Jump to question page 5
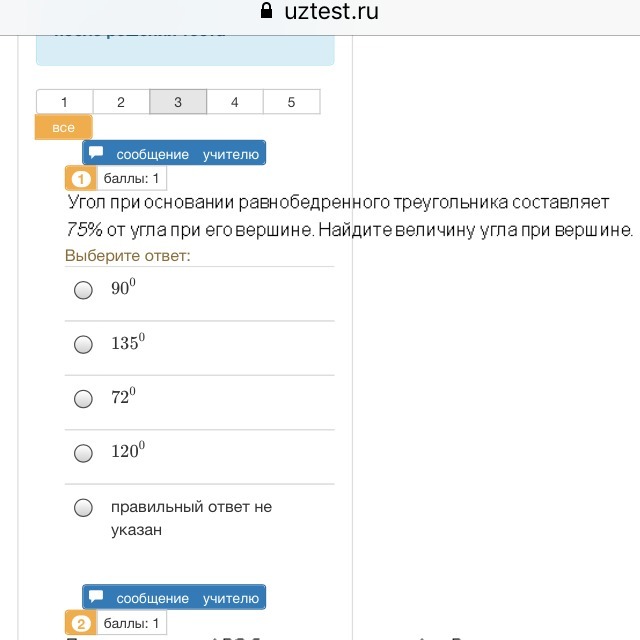Image resolution: width=640 pixels, height=640 pixels. pyautogui.click(x=291, y=102)
